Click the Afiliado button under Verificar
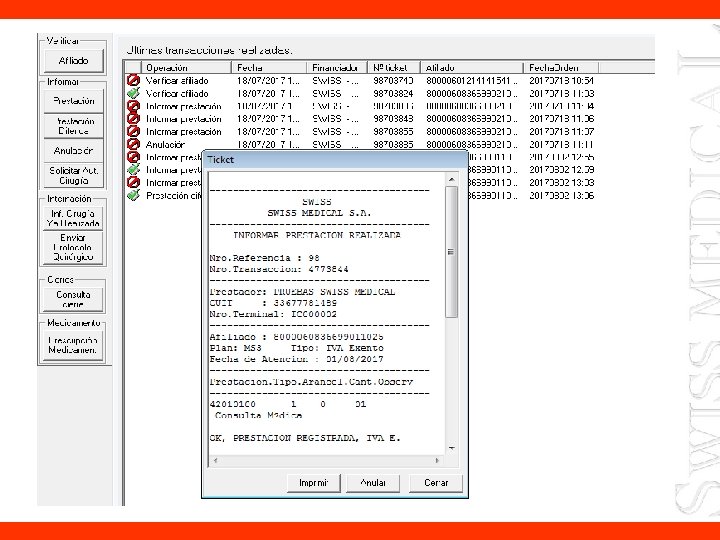720x540 pixels. pyautogui.click(x=73, y=61)
